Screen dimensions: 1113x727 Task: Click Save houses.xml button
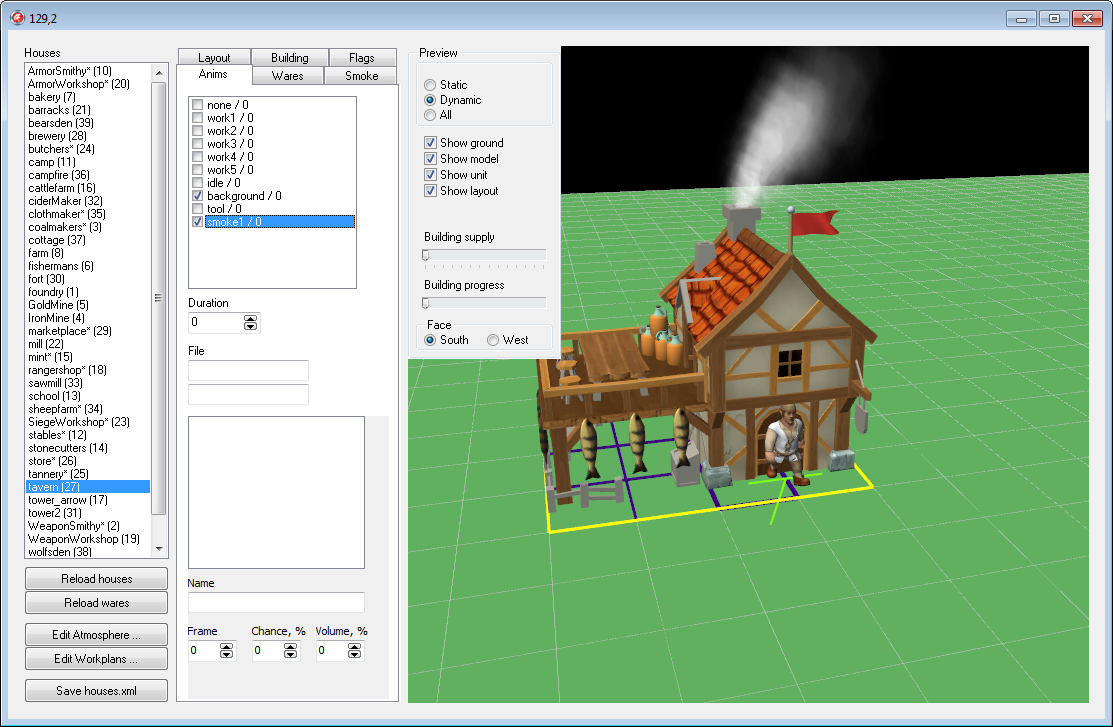tap(97, 691)
